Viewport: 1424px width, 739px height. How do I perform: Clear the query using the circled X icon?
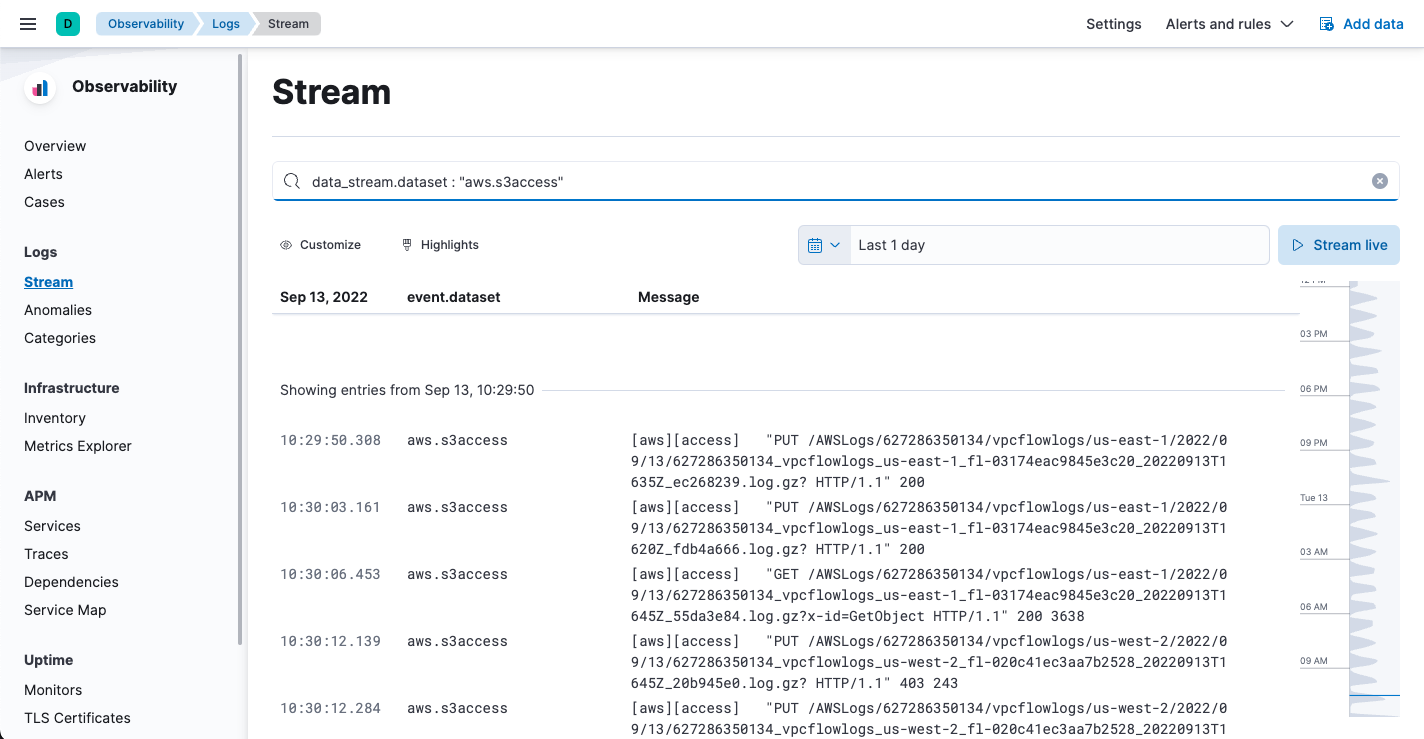tap(1379, 181)
